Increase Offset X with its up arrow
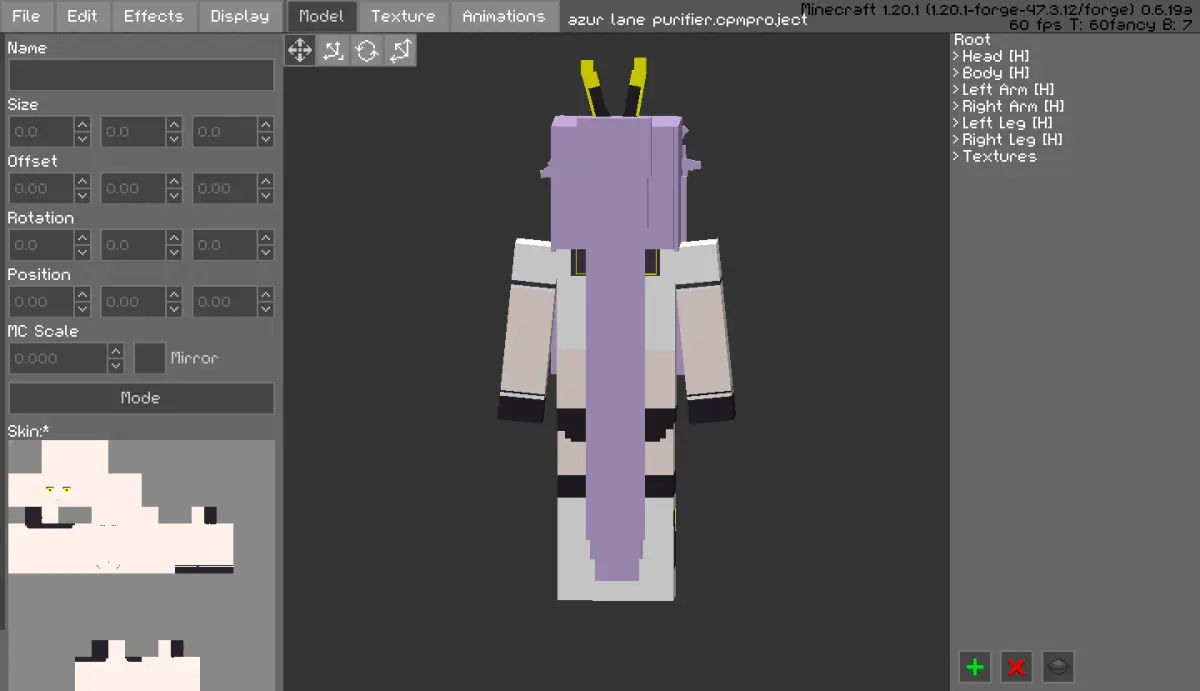 [82, 181]
